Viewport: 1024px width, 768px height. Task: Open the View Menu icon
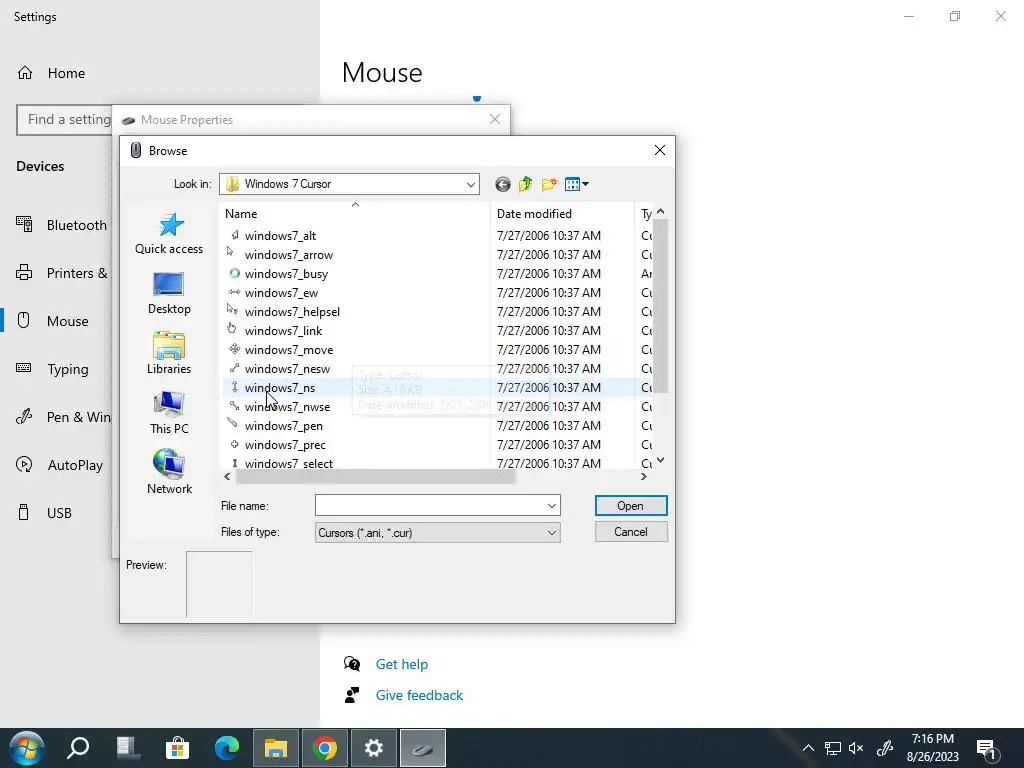pos(577,184)
